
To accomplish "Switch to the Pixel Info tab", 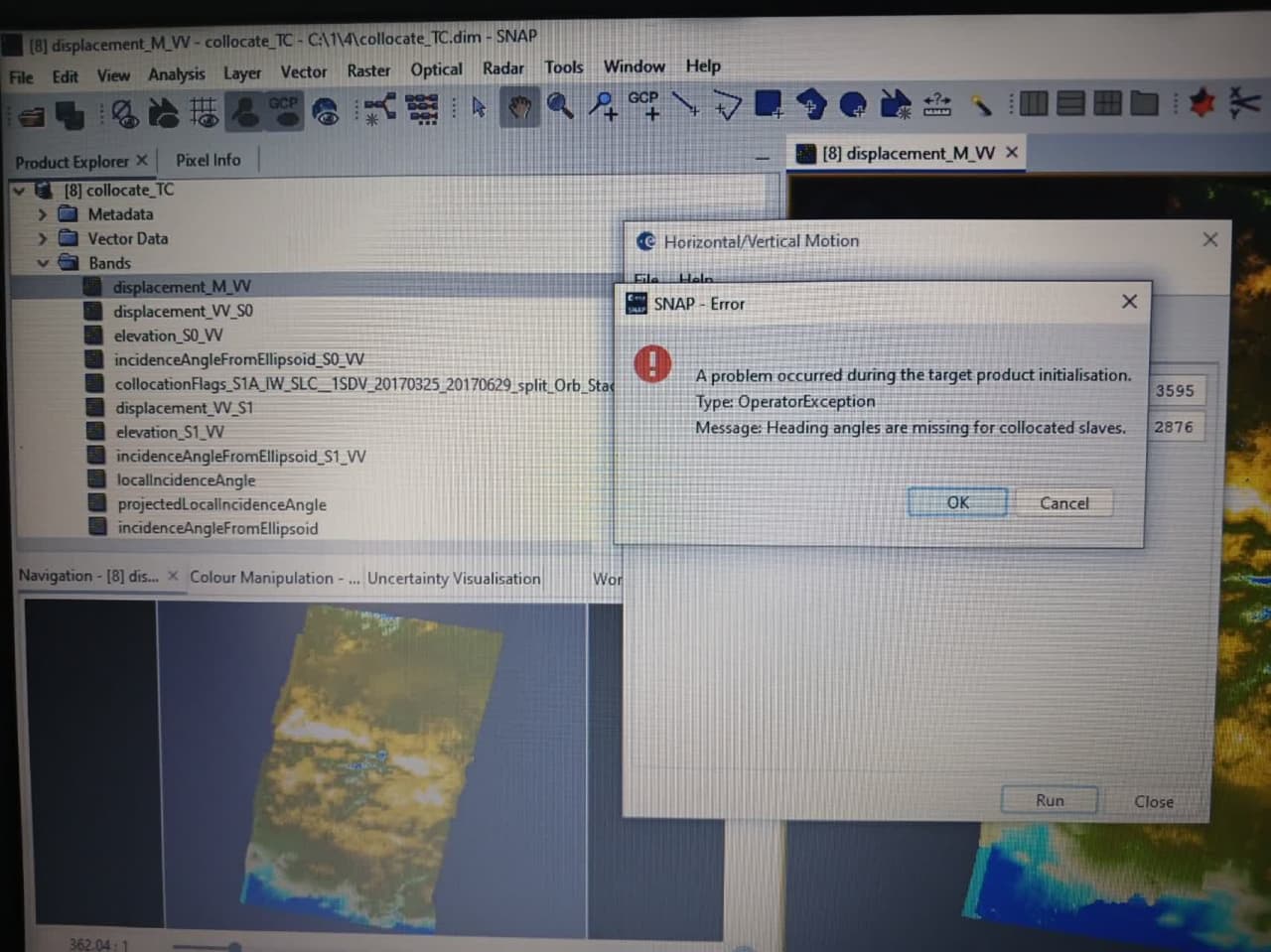I will [x=208, y=160].
